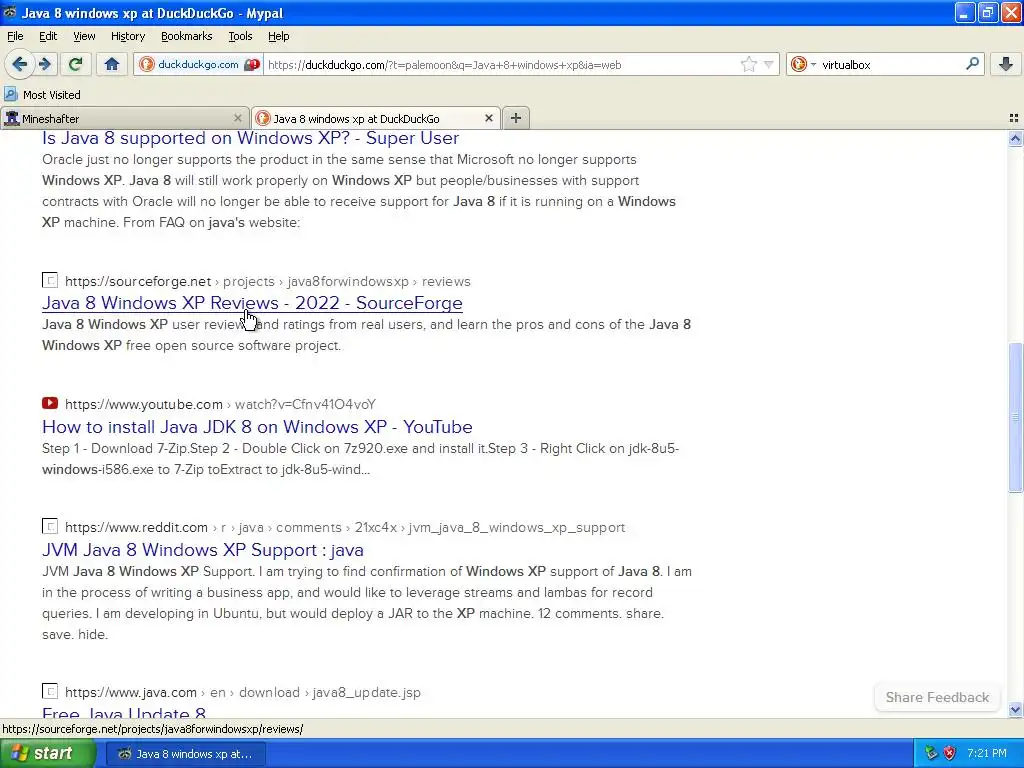Open the Edit menu
The image size is (1024, 768).
point(48,36)
